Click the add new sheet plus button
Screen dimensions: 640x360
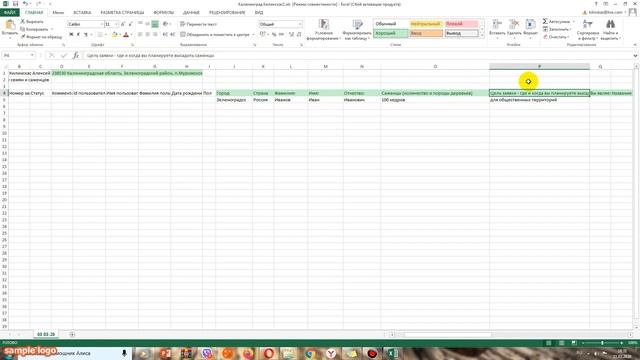point(72,334)
